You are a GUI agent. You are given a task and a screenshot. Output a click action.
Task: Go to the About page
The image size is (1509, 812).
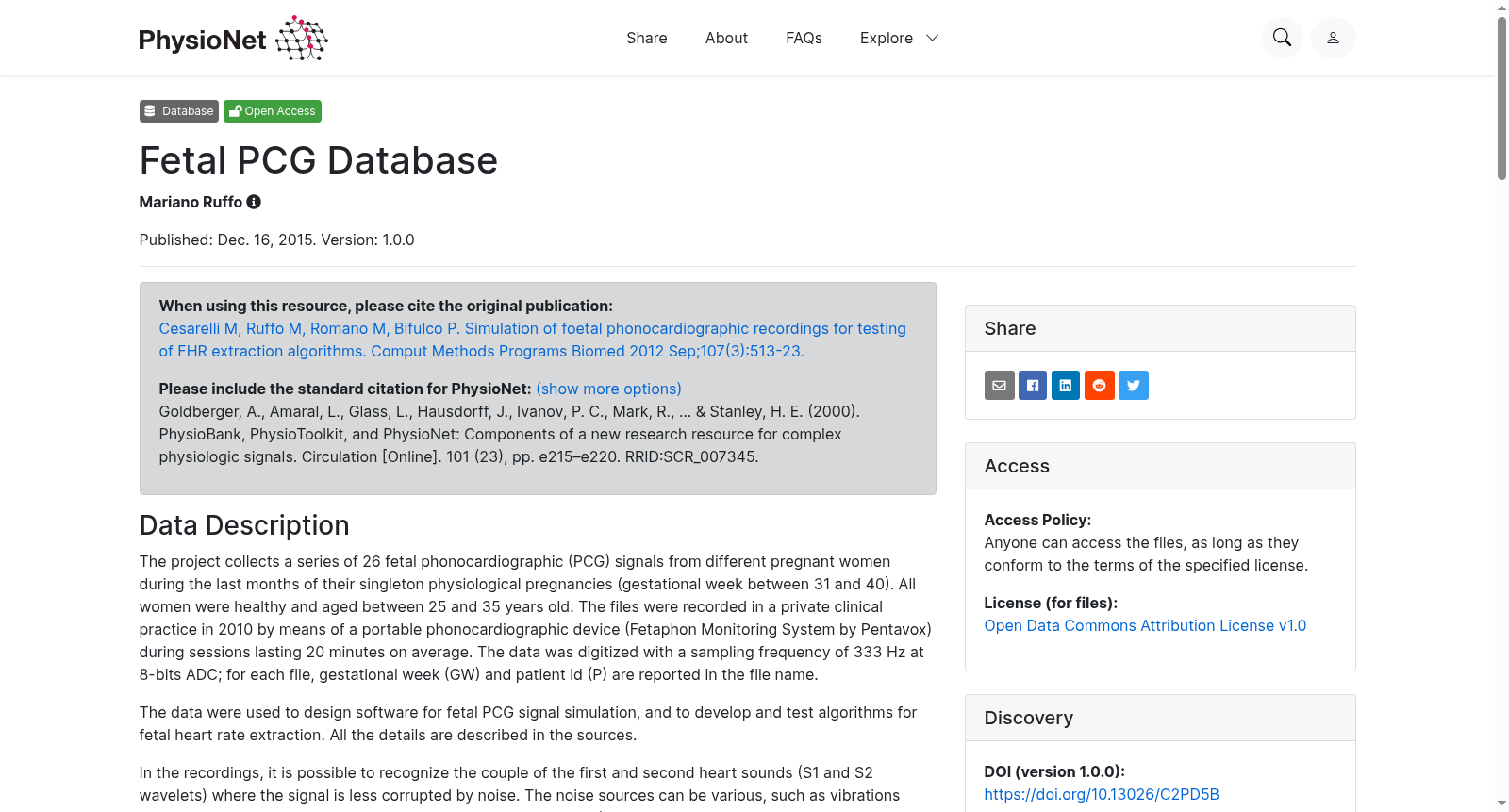pyautogui.click(x=726, y=38)
